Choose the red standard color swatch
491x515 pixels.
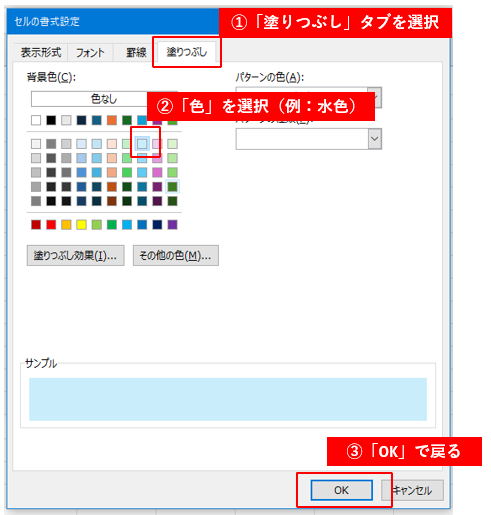coord(51,225)
